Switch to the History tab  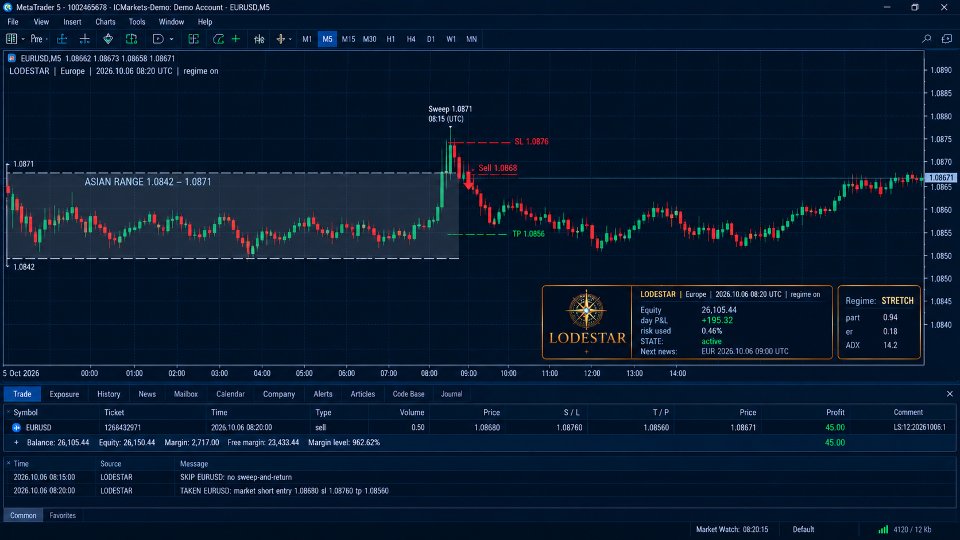pos(108,394)
